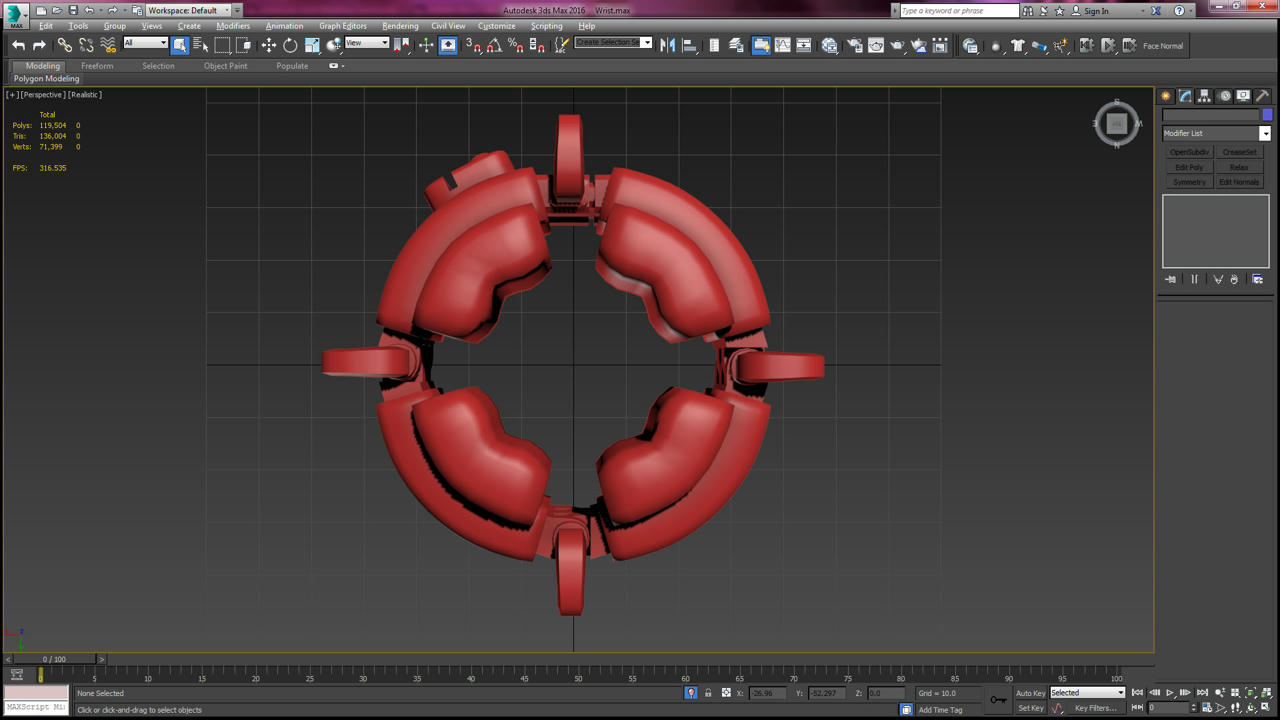Click the ViewCube in the viewport
1280x720 pixels.
1116,124
